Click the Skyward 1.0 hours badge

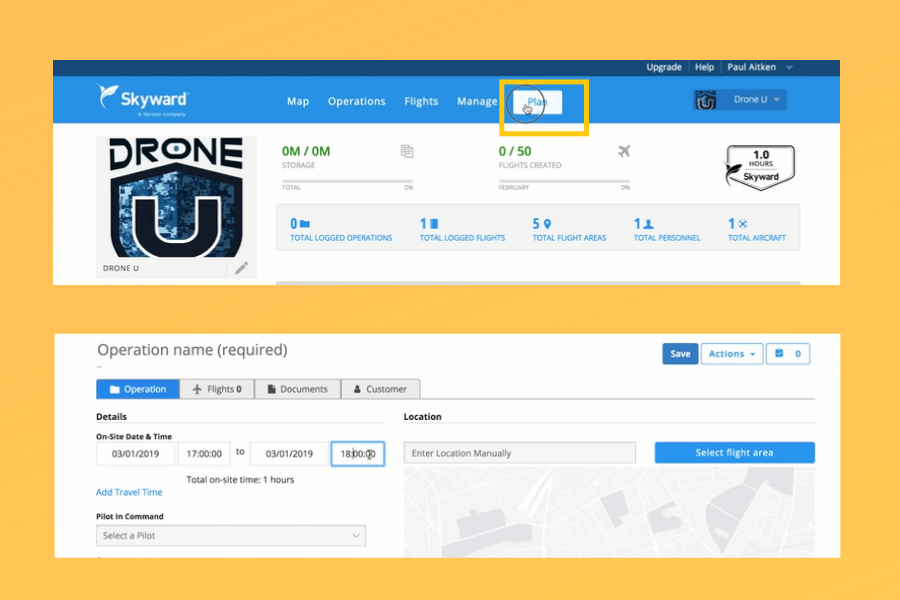point(760,167)
